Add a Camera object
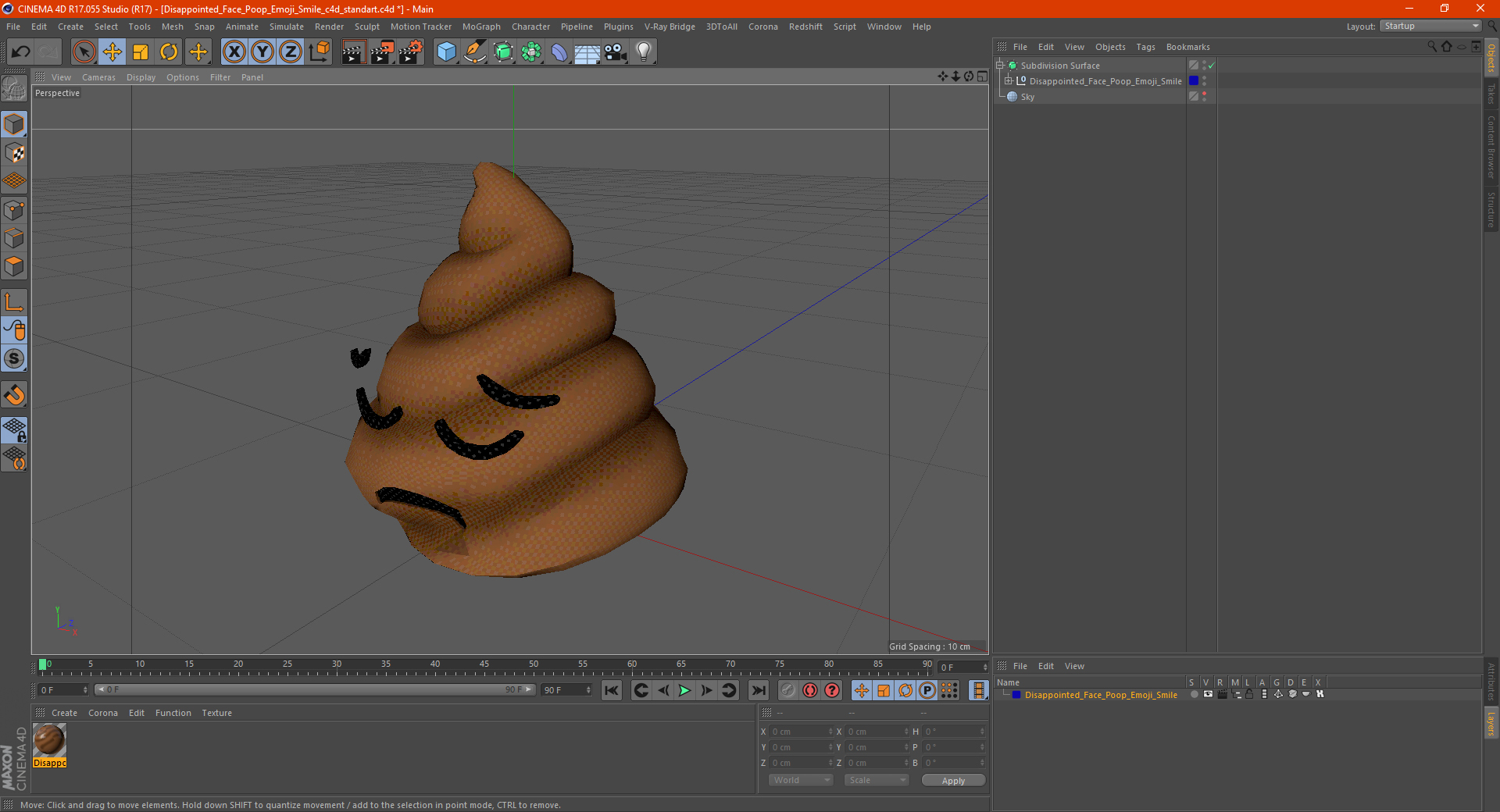Viewport: 1500px width, 812px height. click(x=616, y=52)
